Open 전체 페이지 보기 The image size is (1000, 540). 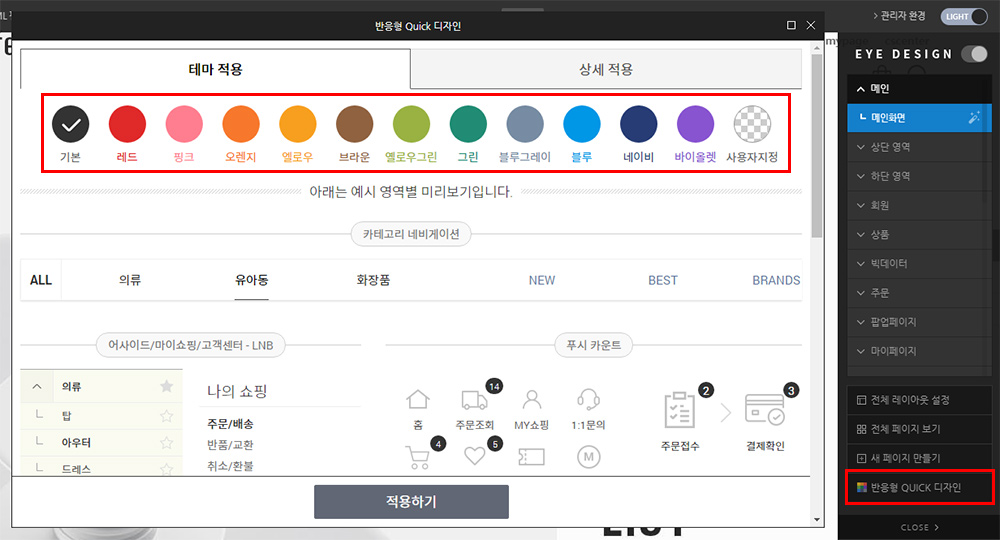click(x=919, y=429)
